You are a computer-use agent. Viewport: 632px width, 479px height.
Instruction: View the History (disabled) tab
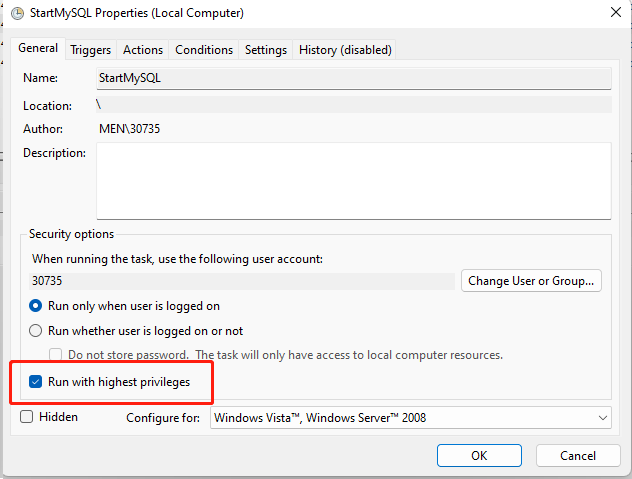point(345,50)
